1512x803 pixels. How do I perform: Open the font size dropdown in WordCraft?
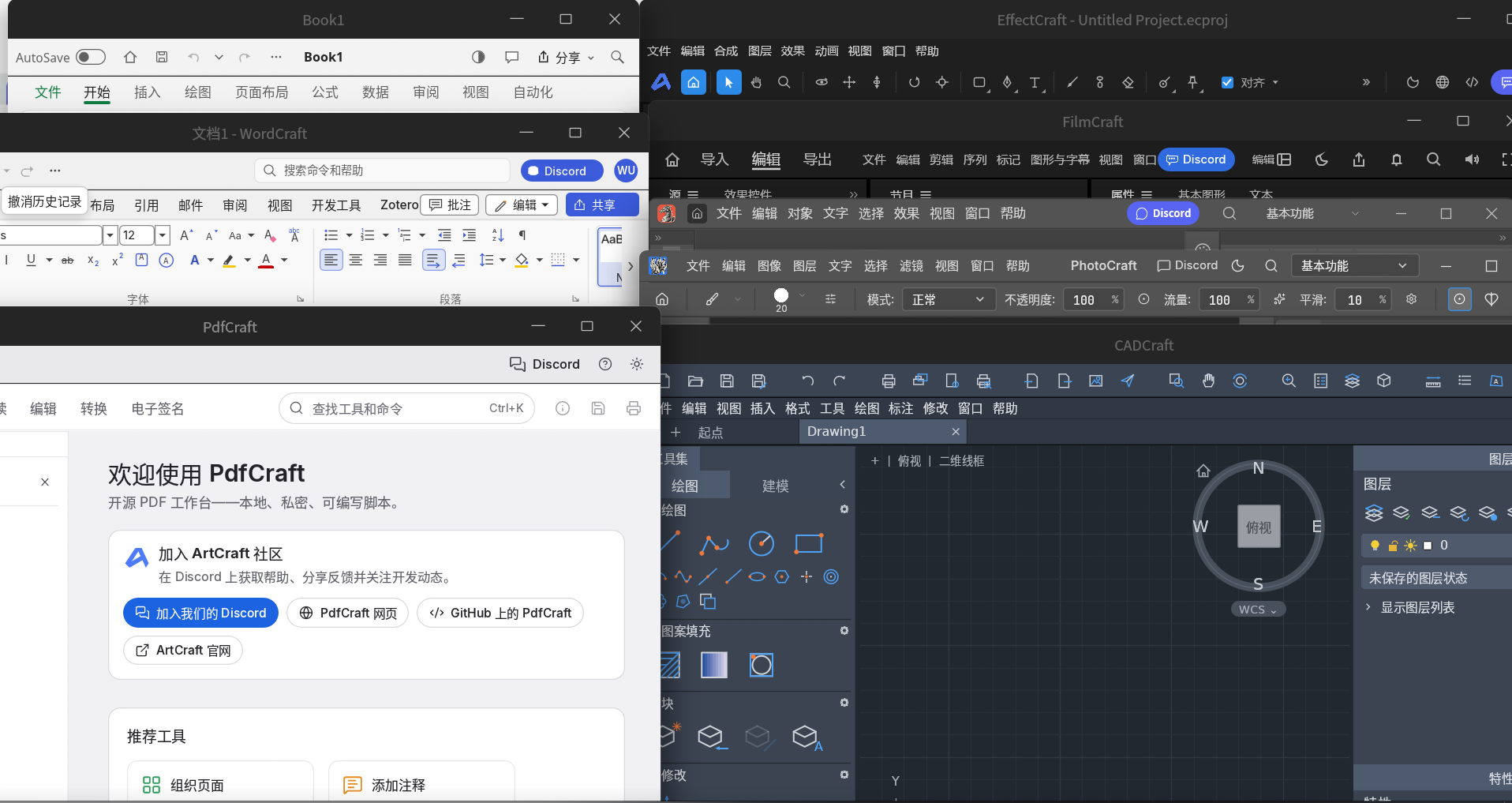click(163, 235)
